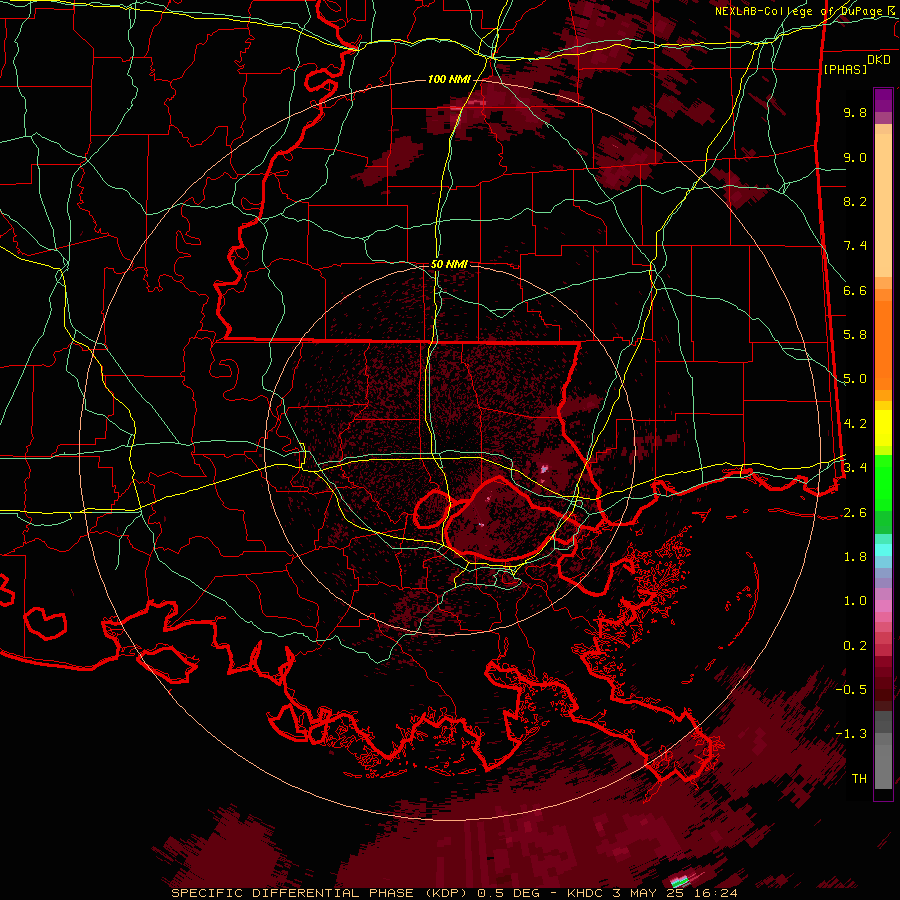
Task: Click the gray bottom segment of the color bar
Action: pos(883,766)
